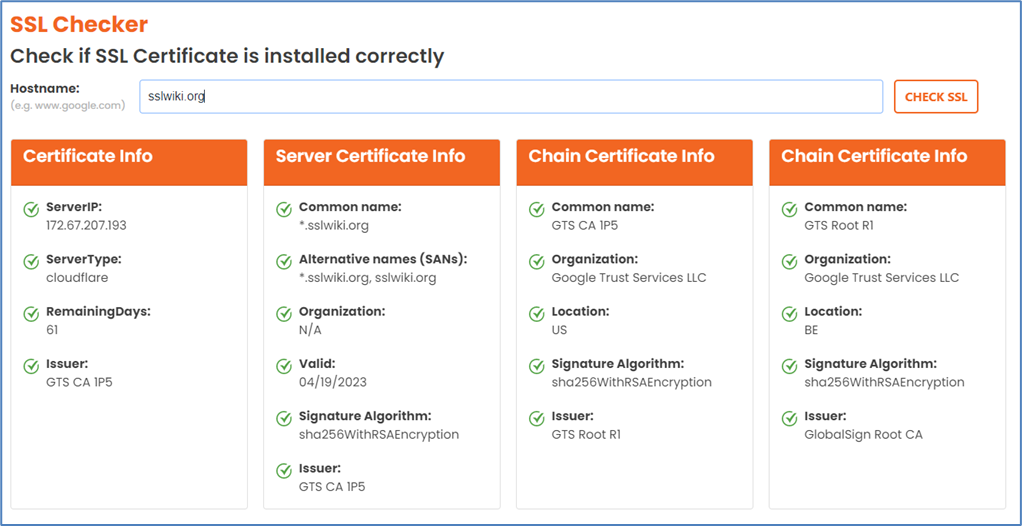Click check icon beside Common name GTS CA 1P5
The image size is (1022, 526).
536,209
